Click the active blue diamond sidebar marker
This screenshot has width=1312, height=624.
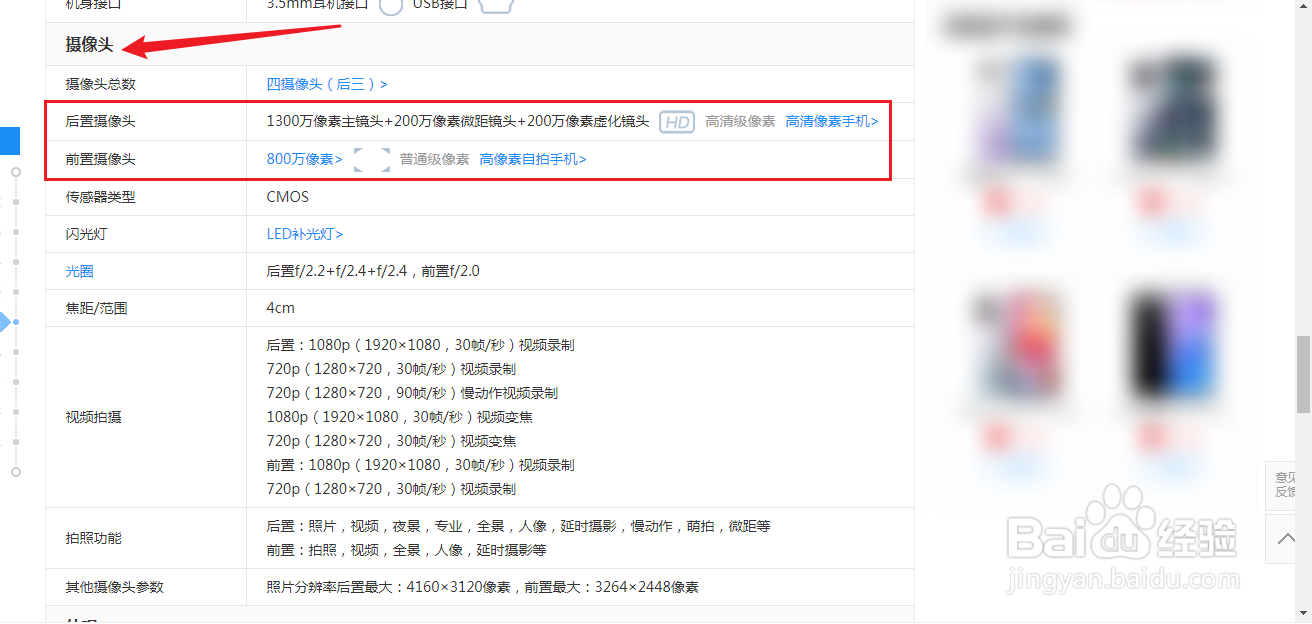click(3, 322)
